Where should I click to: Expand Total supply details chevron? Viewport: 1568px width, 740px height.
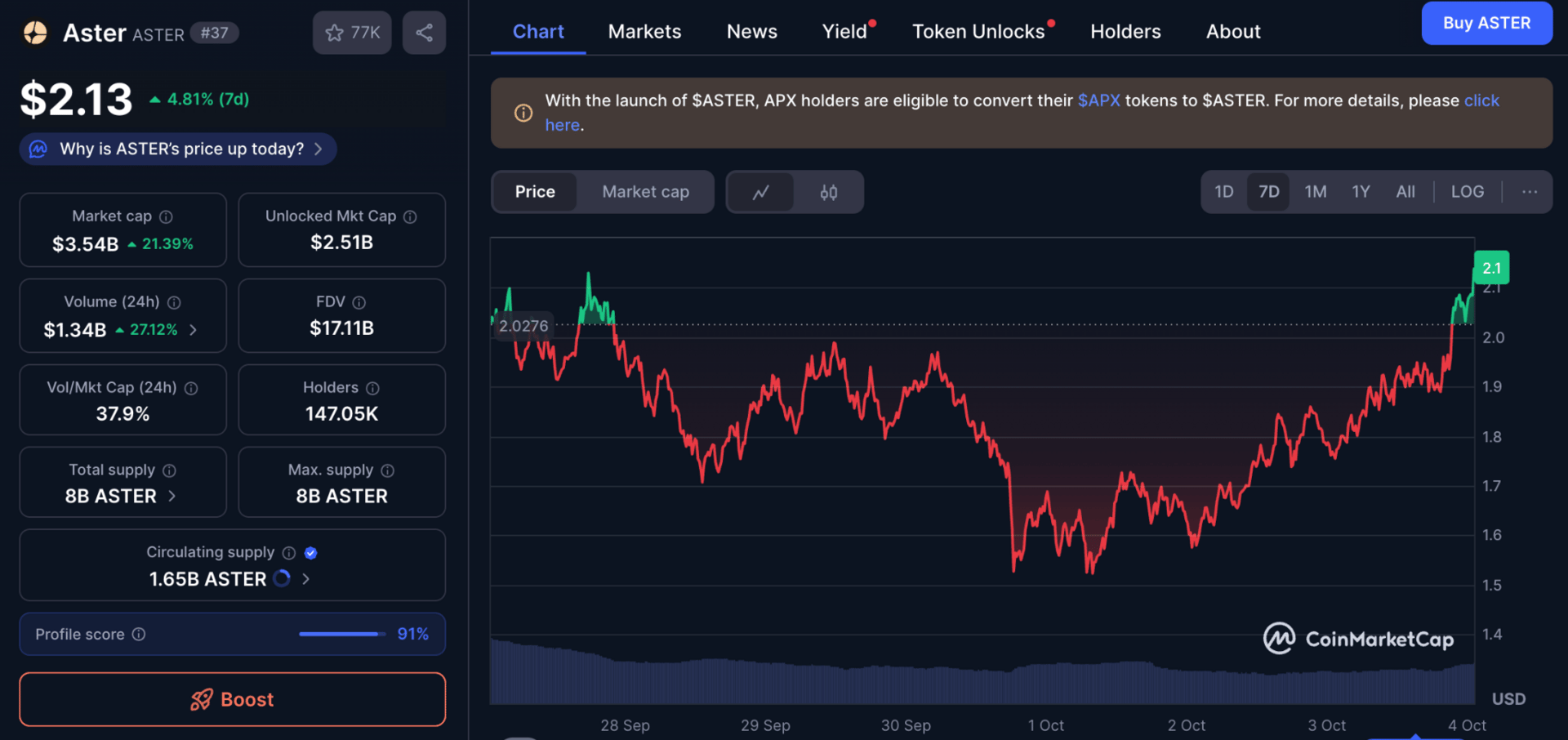point(171,496)
